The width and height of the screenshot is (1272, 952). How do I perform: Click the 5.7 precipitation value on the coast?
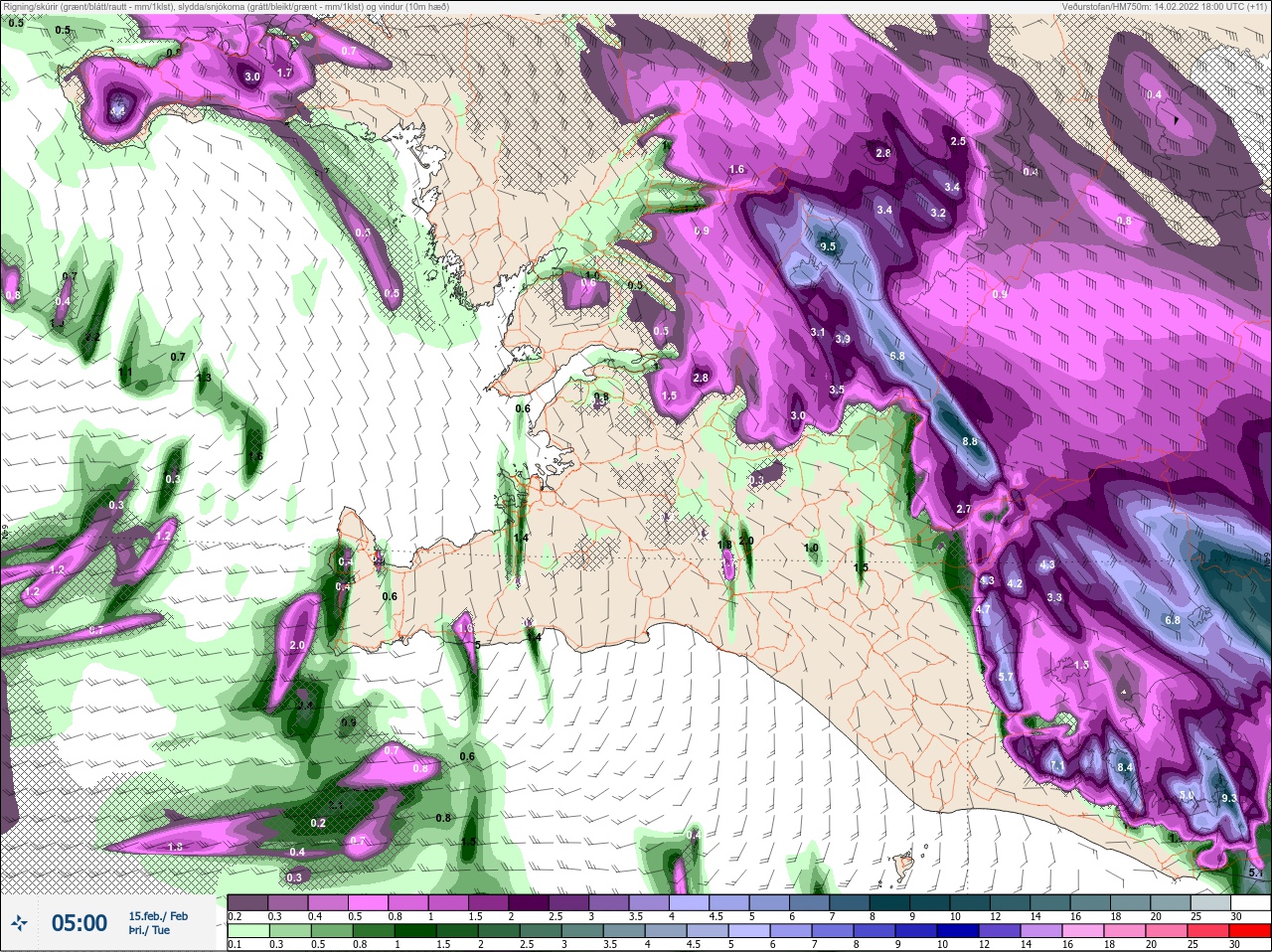click(1006, 677)
